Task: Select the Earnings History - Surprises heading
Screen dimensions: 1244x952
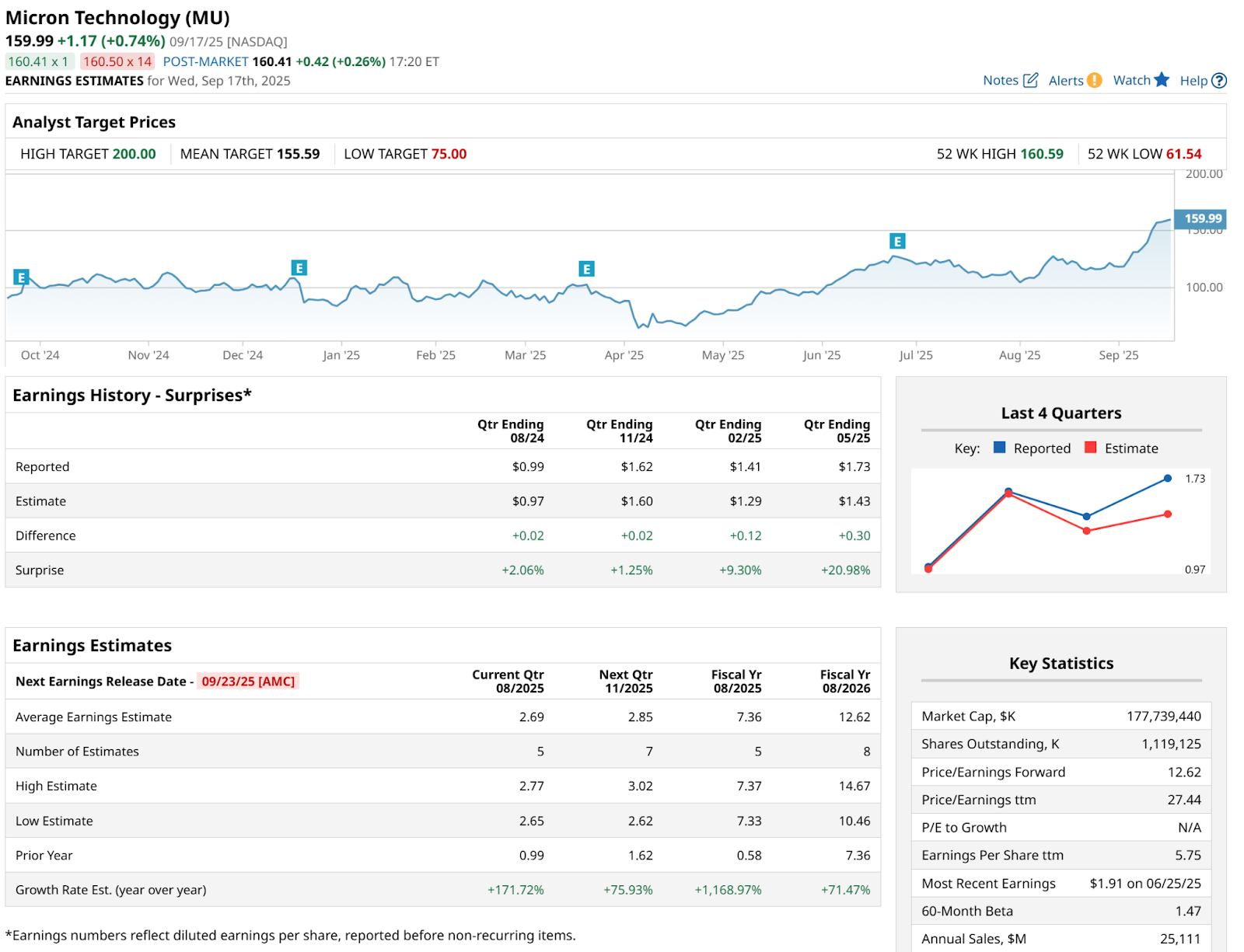Action: tap(132, 396)
